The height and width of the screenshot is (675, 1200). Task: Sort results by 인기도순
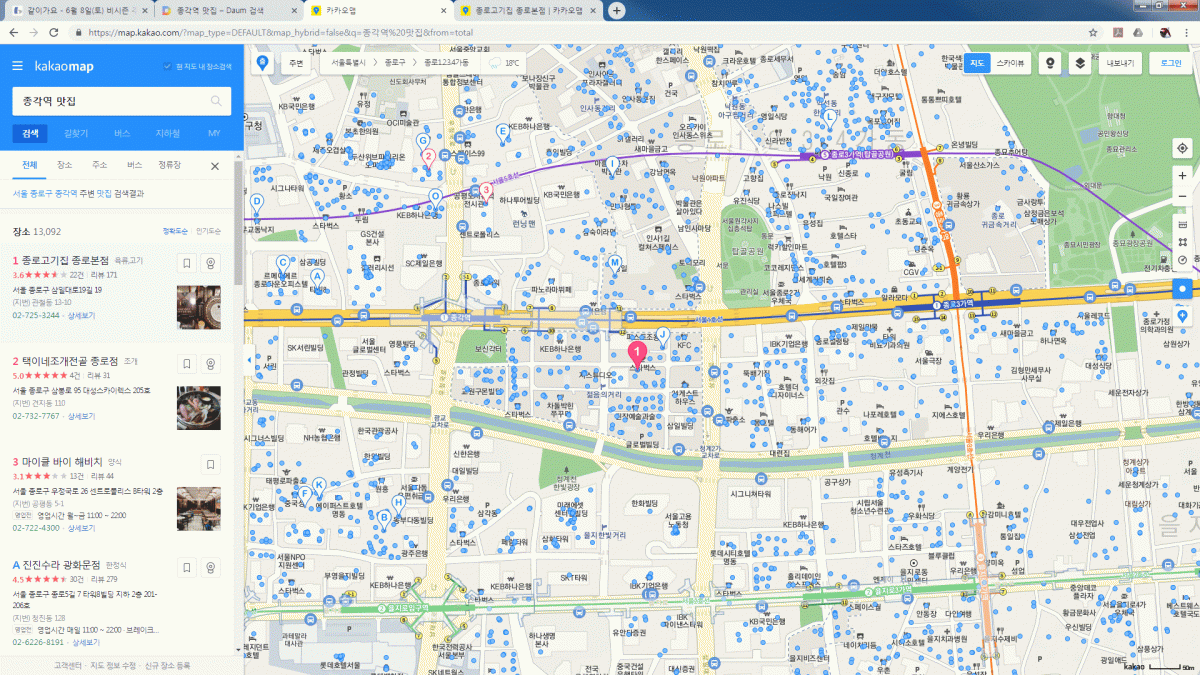(x=208, y=231)
